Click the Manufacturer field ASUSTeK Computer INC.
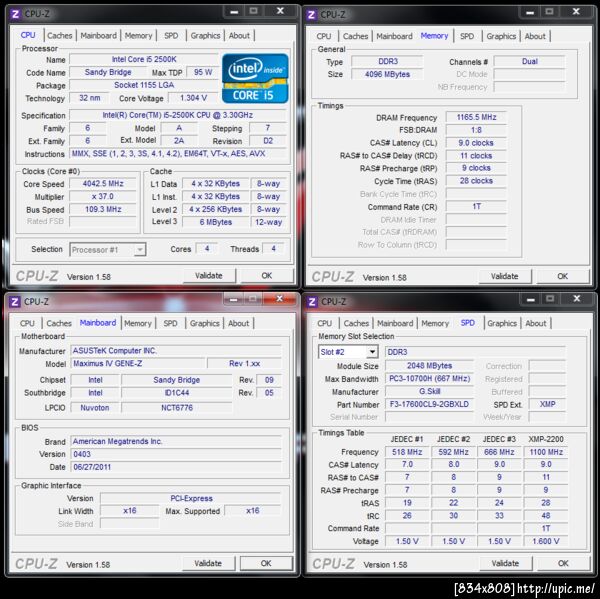 tap(176, 351)
